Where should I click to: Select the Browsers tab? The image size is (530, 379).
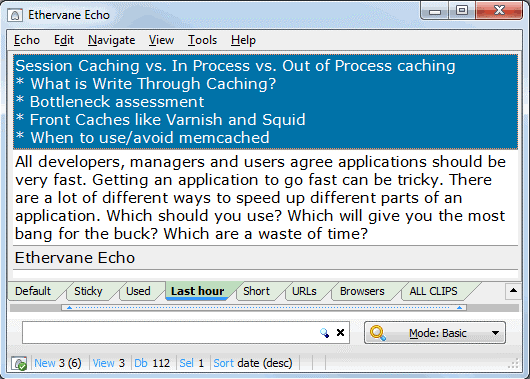coord(362,291)
